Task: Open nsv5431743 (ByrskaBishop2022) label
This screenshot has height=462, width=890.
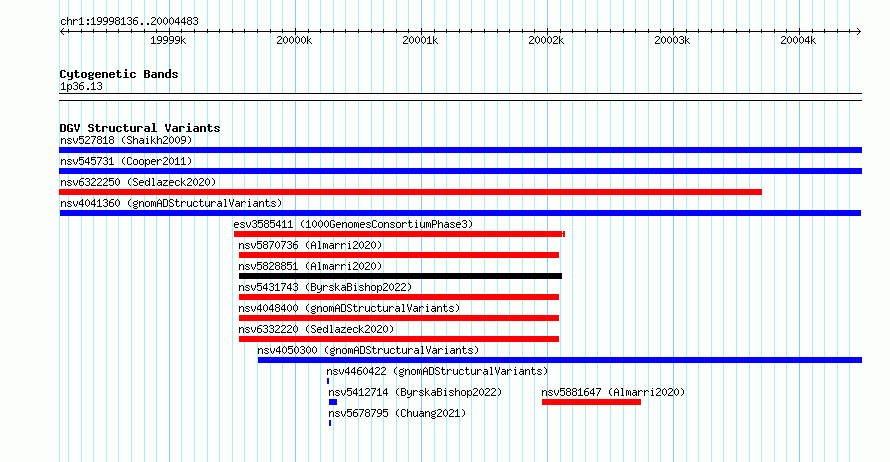Action: (325, 287)
